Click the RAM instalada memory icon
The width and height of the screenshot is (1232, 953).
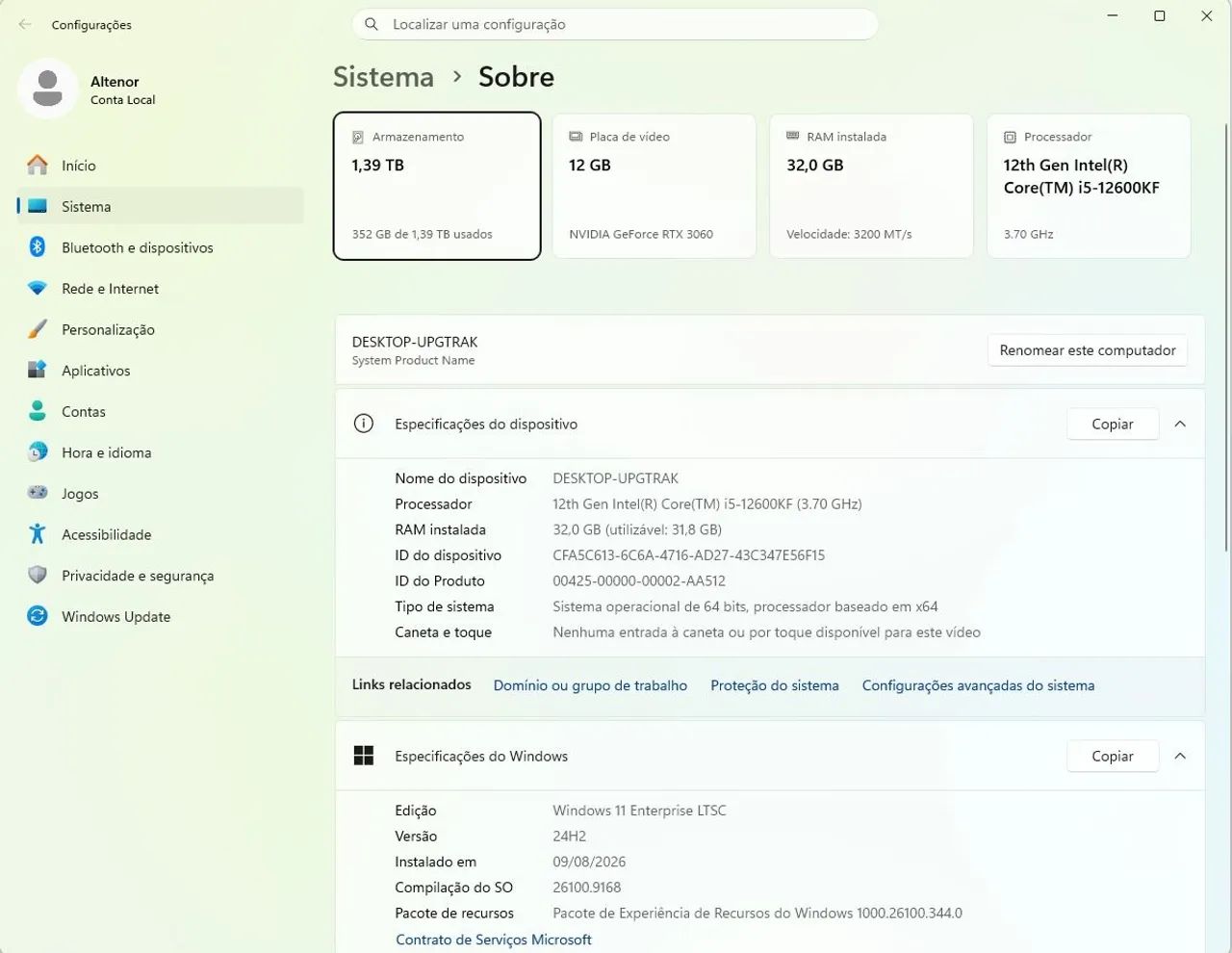click(x=793, y=136)
